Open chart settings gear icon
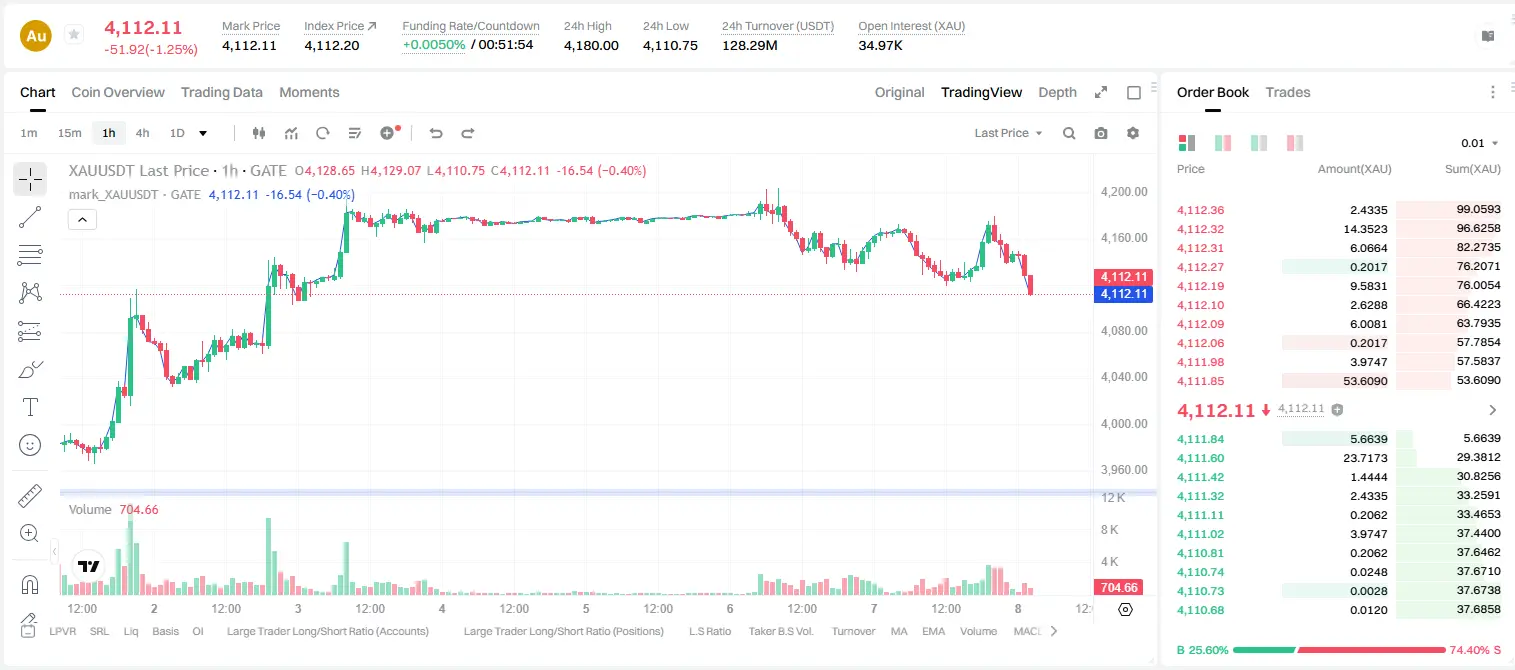The image size is (1515, 670). point(1133,133)
